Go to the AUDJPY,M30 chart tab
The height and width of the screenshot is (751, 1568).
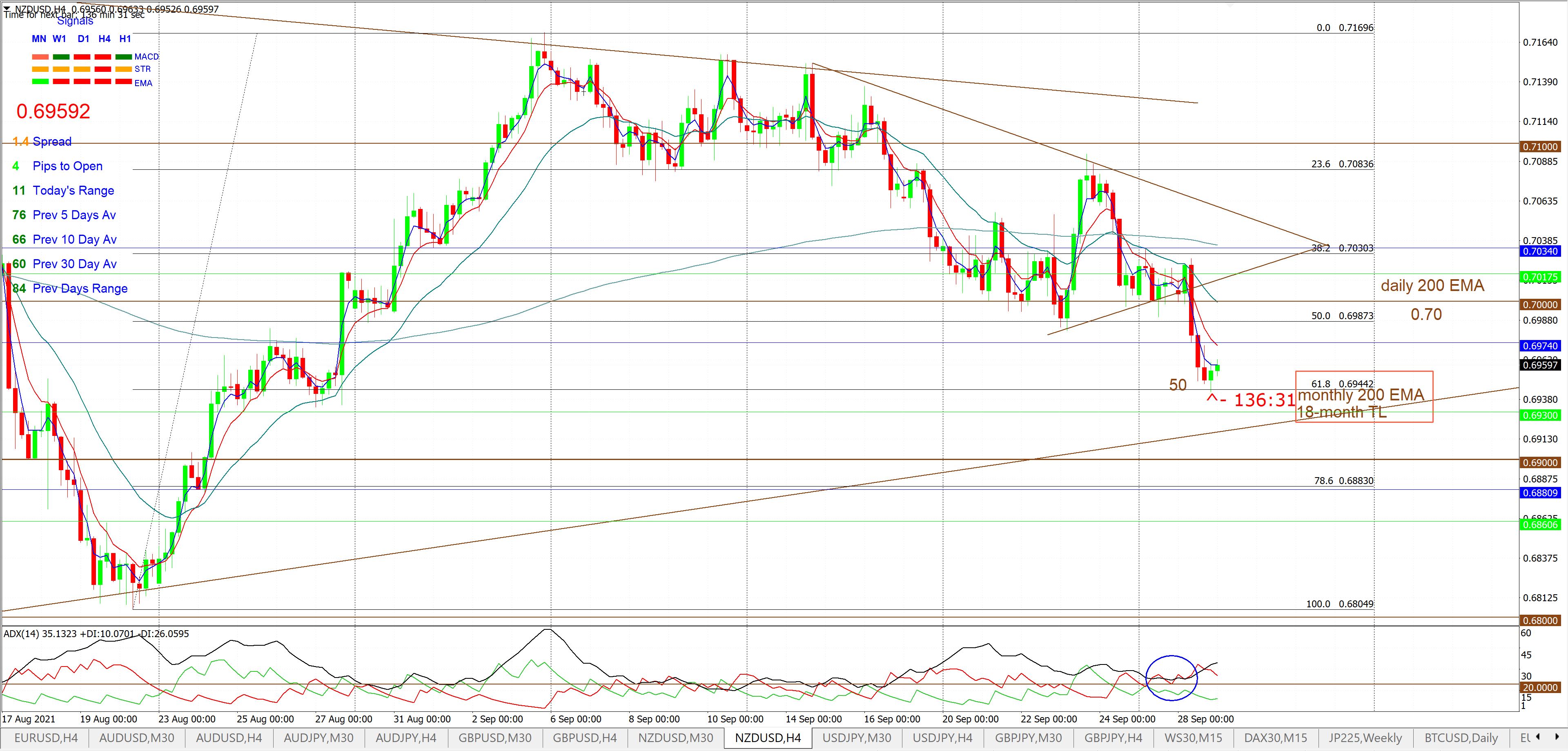(x=319, y=738)
